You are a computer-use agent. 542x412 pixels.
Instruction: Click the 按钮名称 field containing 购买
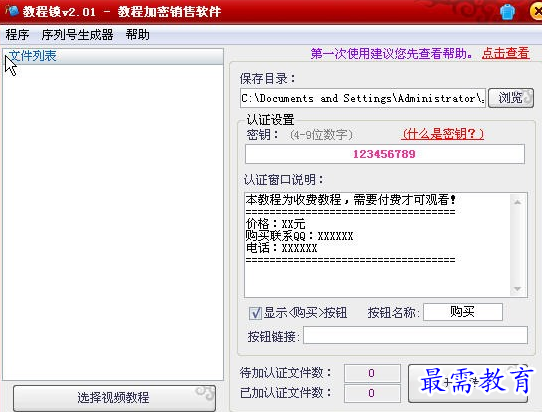(463, 312)
